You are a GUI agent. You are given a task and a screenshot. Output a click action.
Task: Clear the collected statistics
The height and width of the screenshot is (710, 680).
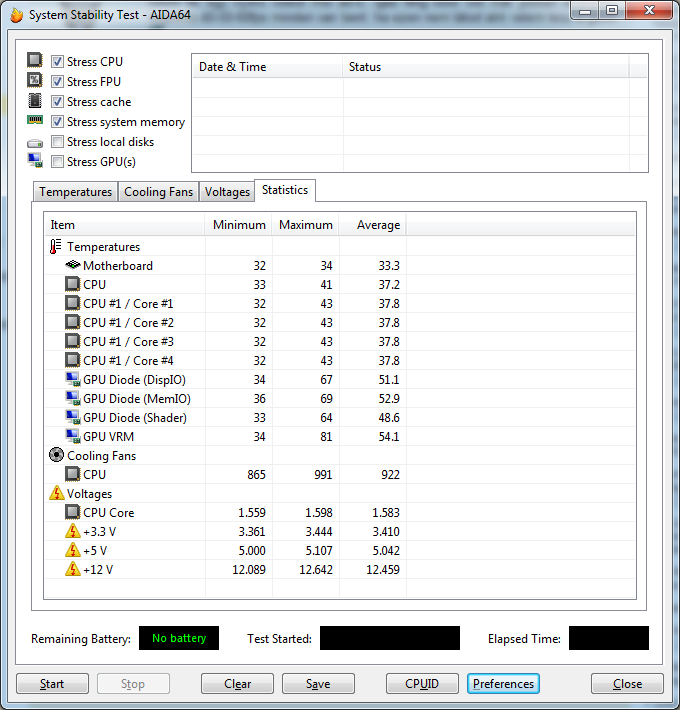pyautogui.click(x=237, y=683)
